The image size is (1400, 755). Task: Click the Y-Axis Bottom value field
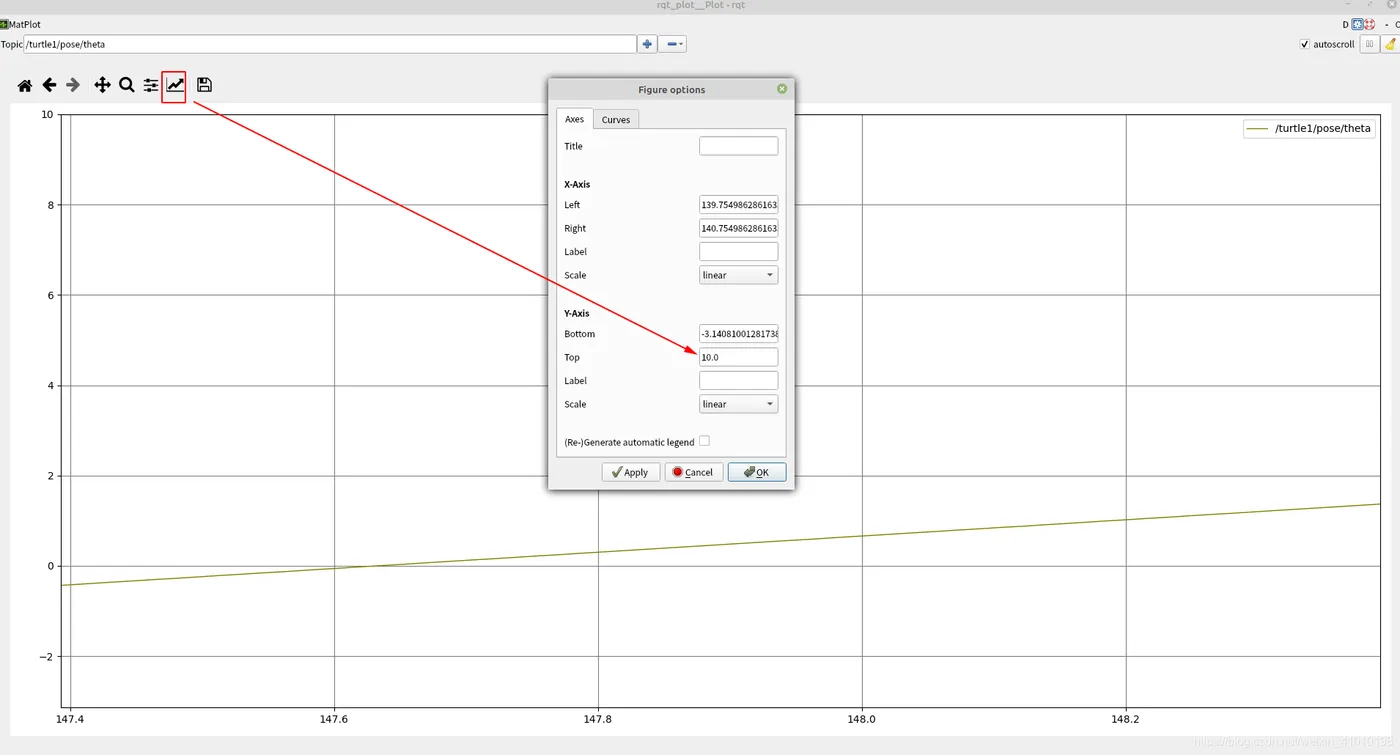pos(738,333)
